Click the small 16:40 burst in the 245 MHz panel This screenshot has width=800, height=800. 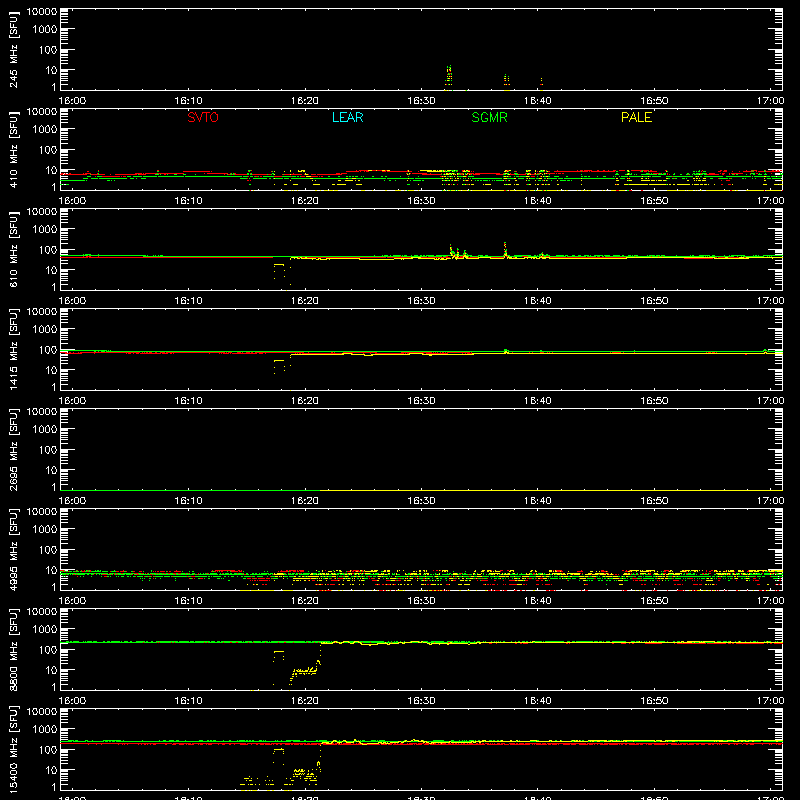pyautogui.click(x=541, y=82)
